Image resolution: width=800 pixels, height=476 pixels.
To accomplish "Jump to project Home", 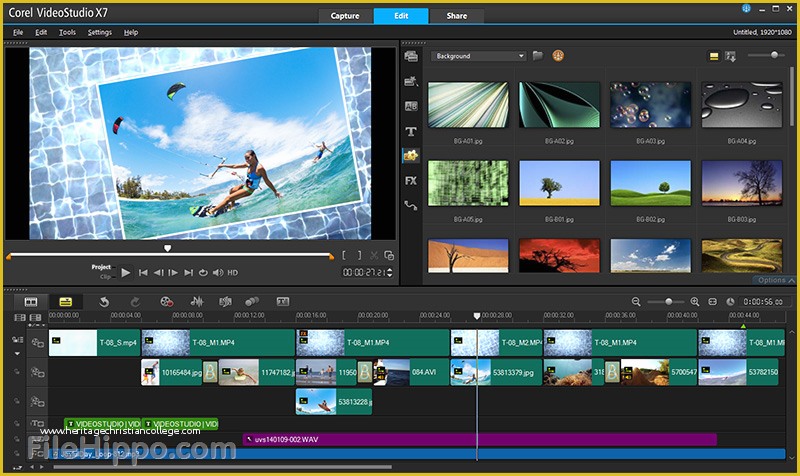I will [x=143, y=273].
